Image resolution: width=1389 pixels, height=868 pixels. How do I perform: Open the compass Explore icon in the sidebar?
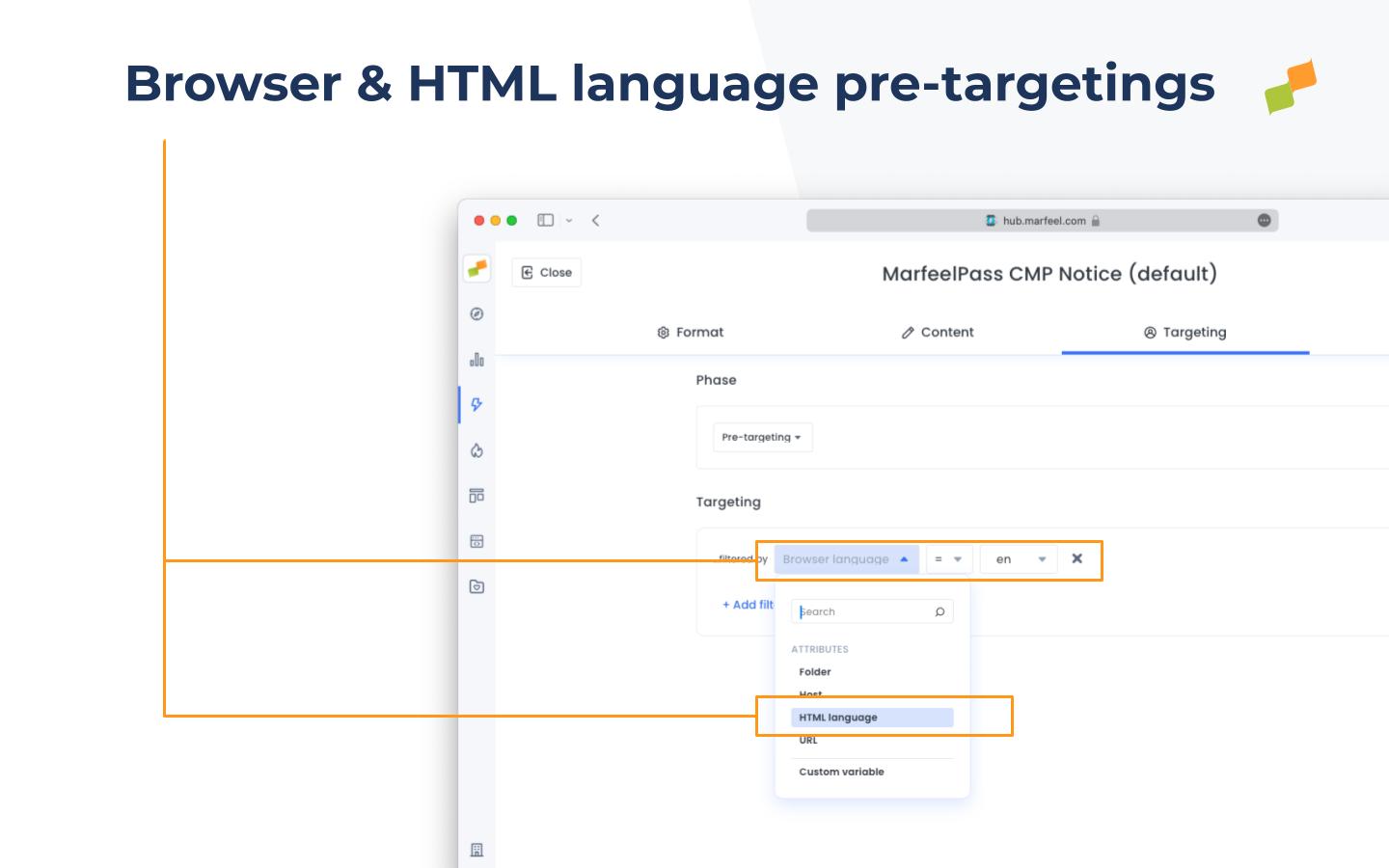tap(477, 314)
